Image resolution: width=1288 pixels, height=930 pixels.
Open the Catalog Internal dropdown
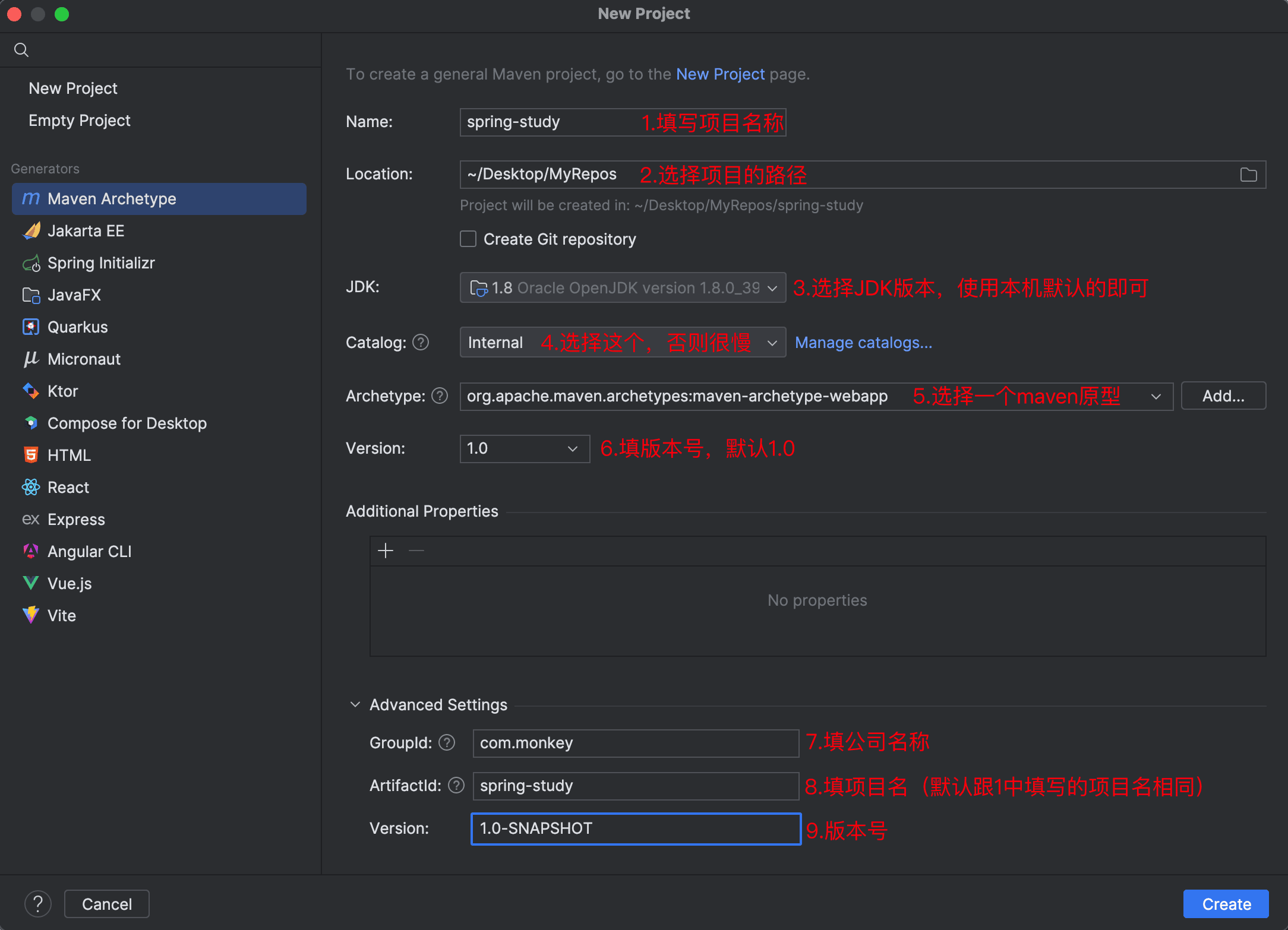pyautogui.click(x=623, y=342)
